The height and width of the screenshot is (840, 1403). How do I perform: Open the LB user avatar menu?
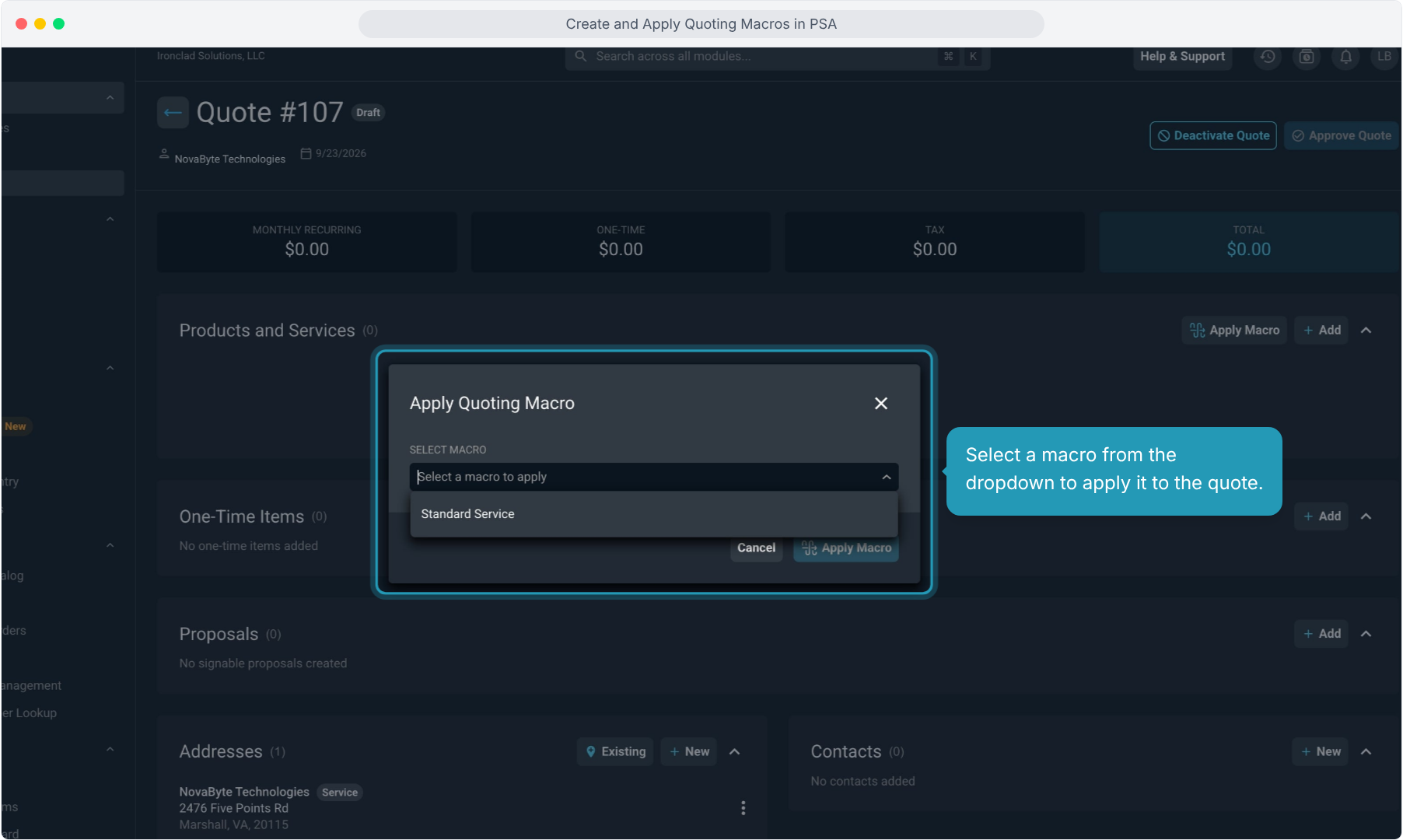pyautogui.click(x=1384, y=57)
